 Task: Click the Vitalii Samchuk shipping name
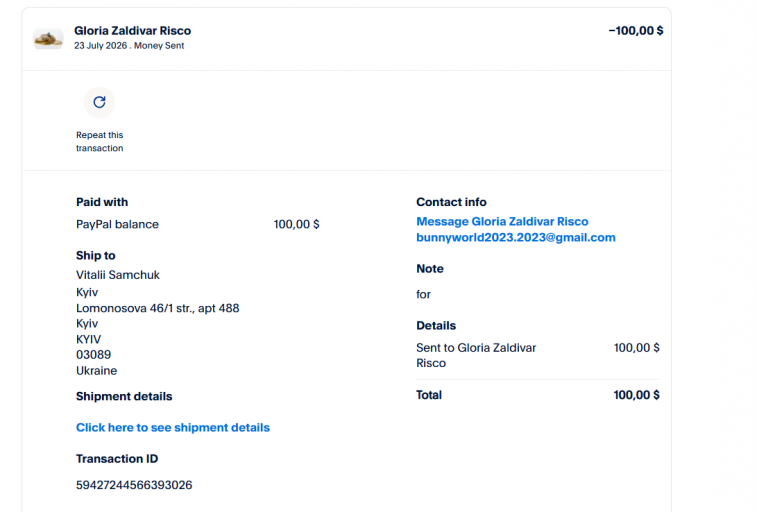118,275
